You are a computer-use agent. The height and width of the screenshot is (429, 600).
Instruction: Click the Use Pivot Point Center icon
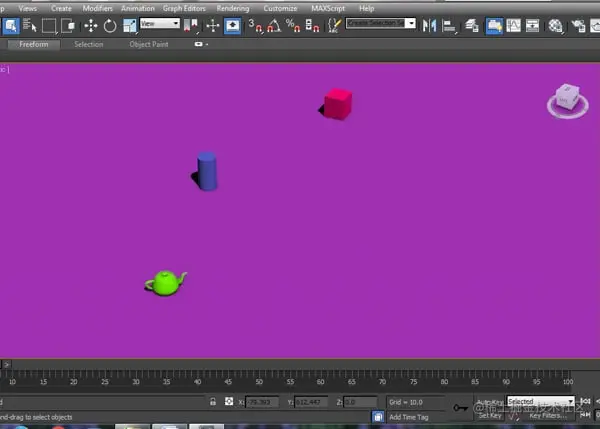[x=191, y=26]
